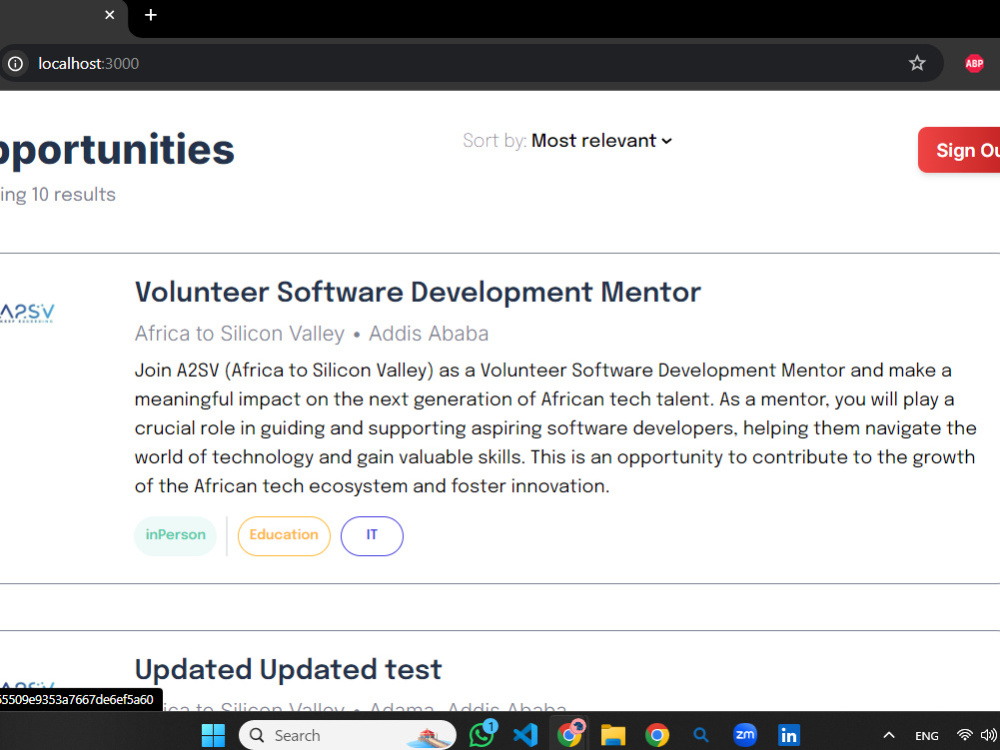The image size is (1000, 750).
Task: Click the Opportunities heading
Action: [117, 151]
